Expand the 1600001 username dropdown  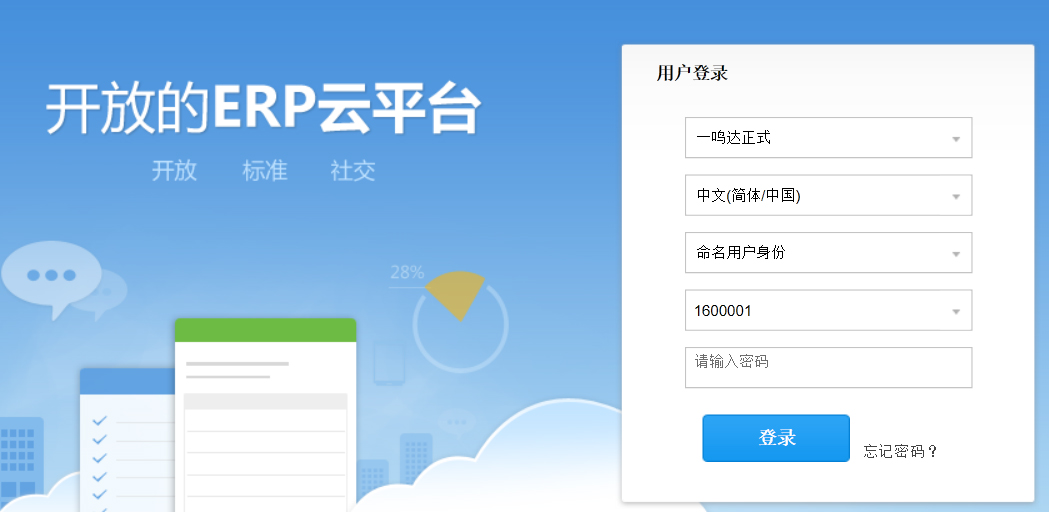click(828, 310)
